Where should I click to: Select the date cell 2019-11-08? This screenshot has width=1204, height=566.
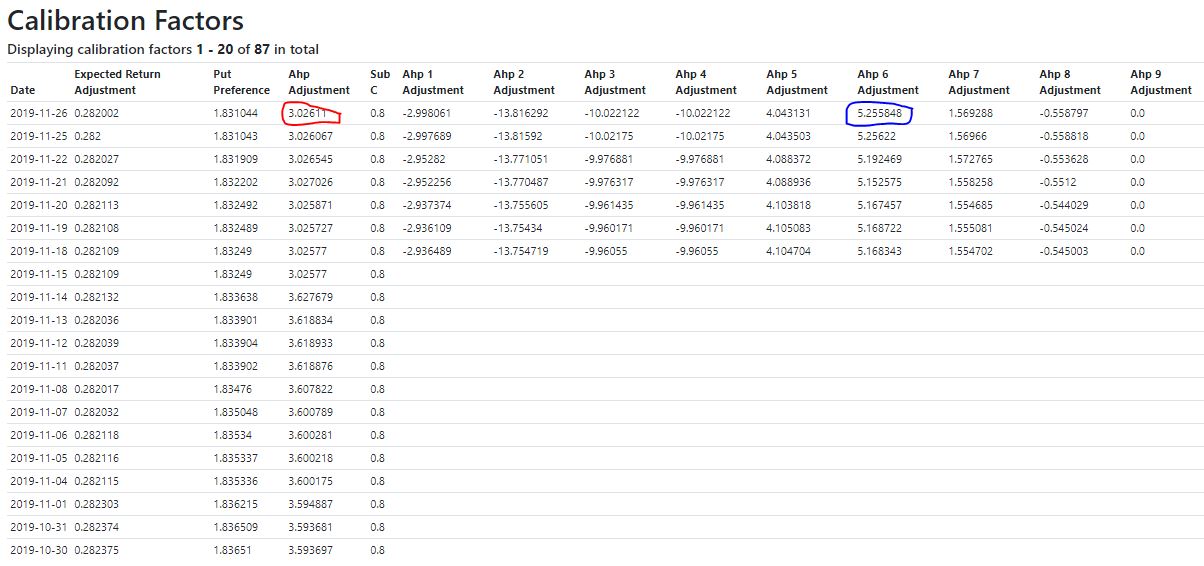(38, 389)
